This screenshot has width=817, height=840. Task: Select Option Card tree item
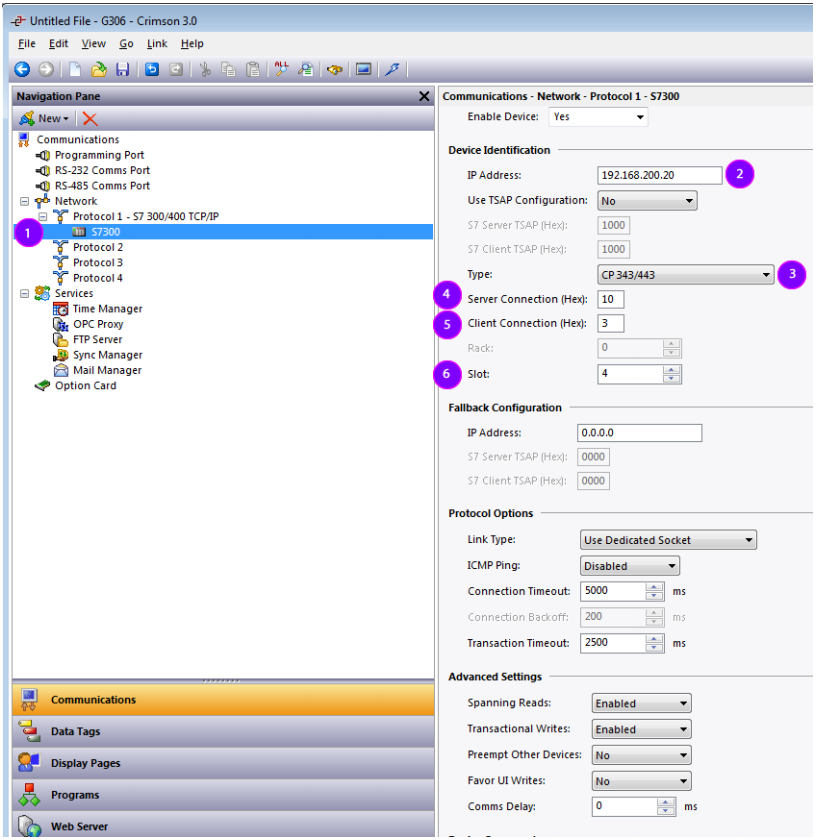(x=85, y=386)
